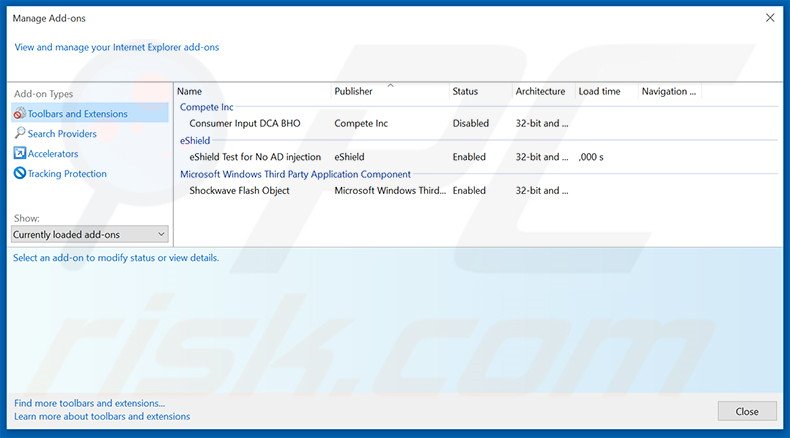
Task: Click the eShield publisher cell
Action: pyautogui.click(x=349, y=157)
